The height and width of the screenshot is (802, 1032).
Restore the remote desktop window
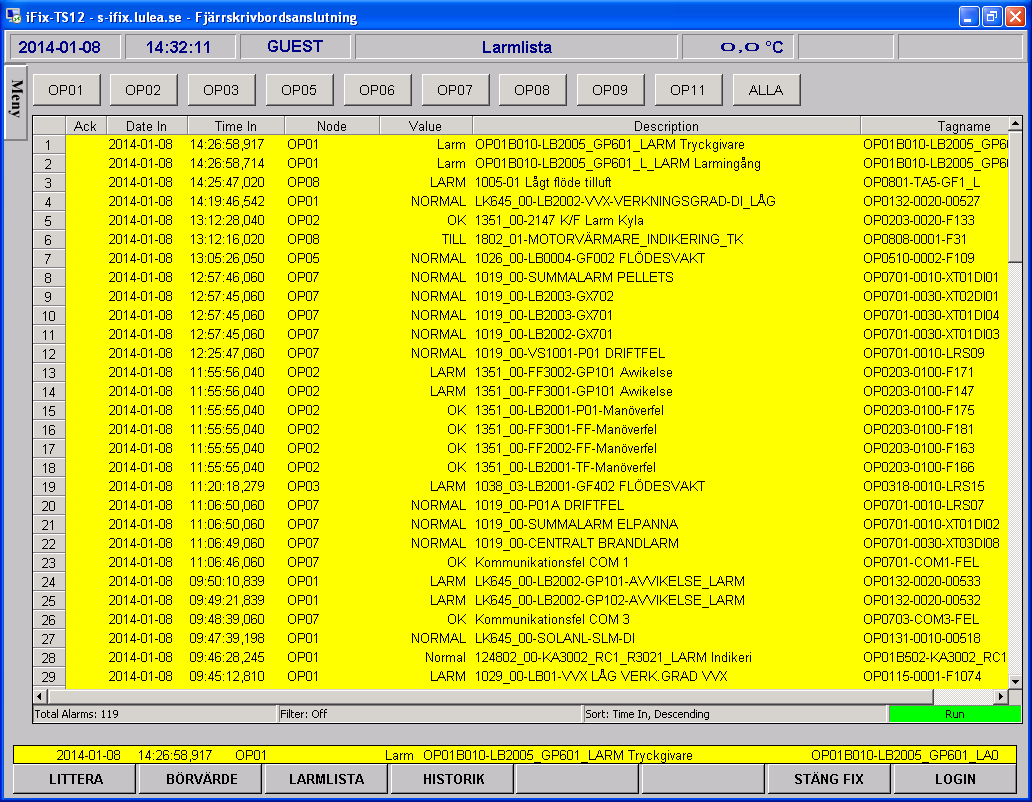click(991, 16)
